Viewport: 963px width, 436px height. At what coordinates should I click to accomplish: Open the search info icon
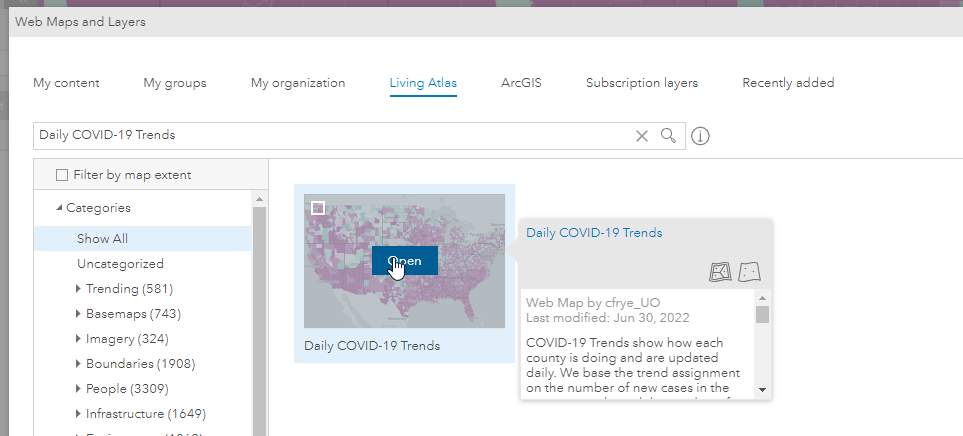(700, 136)
